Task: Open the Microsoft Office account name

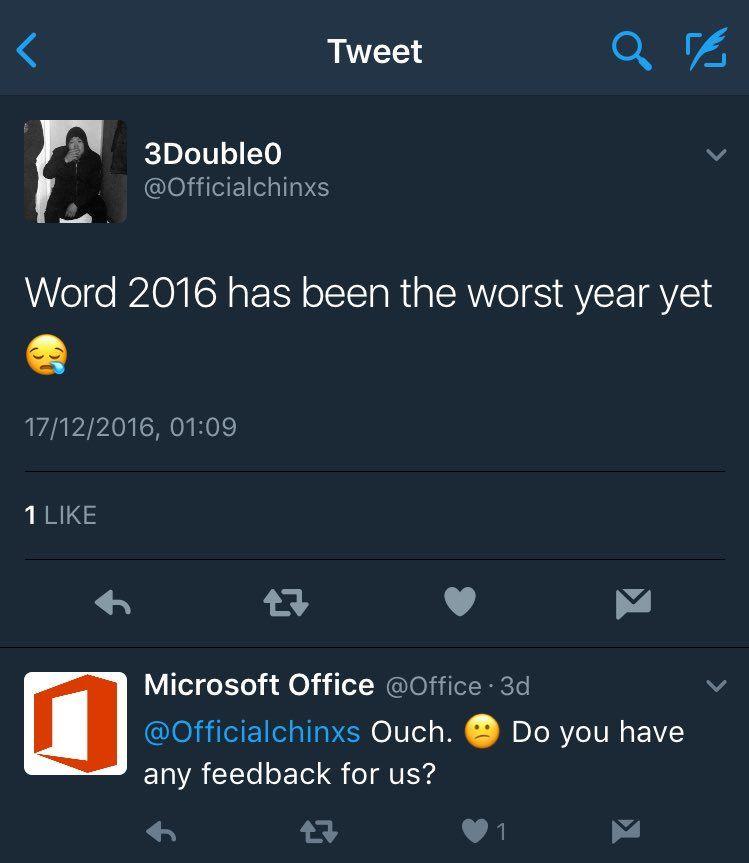Action: click(x=259, y=685)
